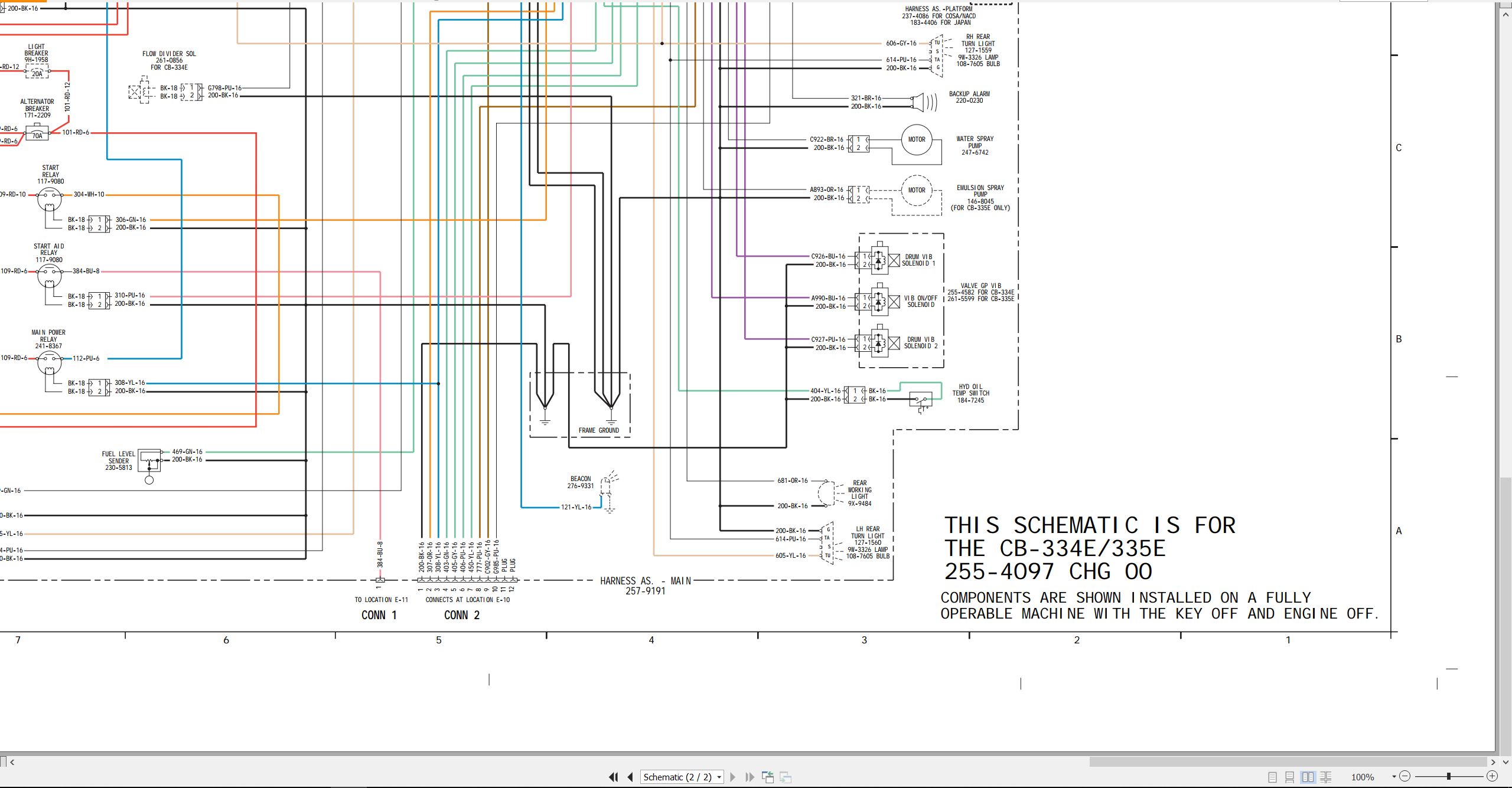Click the CONN 1 label
Viewport: 1512px width, 788px height.
coord(379,615)
